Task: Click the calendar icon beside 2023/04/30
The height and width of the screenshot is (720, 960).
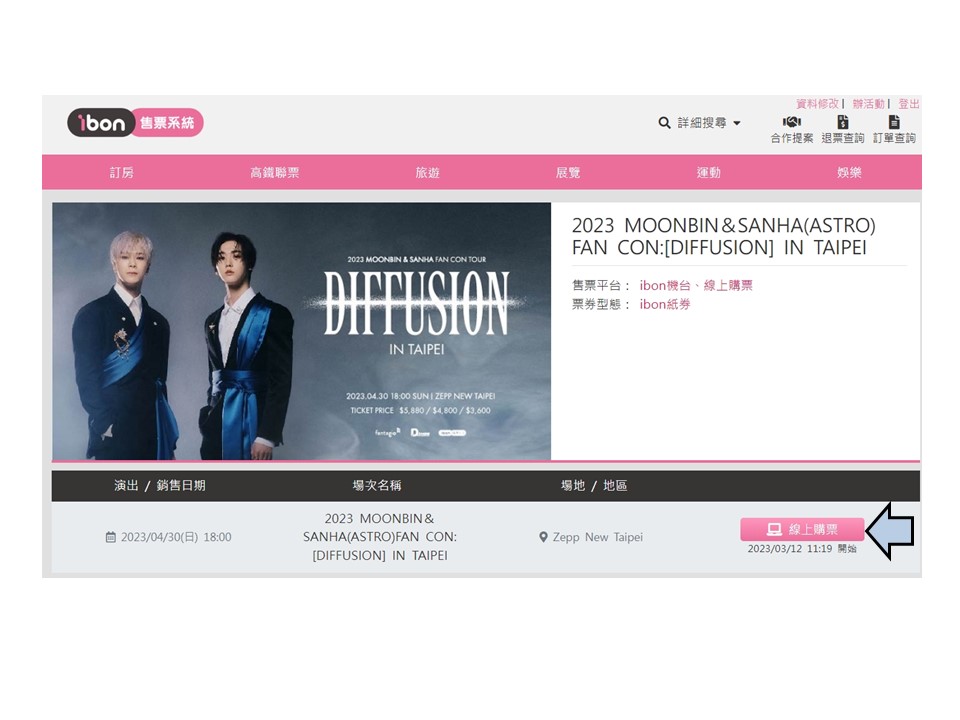Action: click(111, 537)
